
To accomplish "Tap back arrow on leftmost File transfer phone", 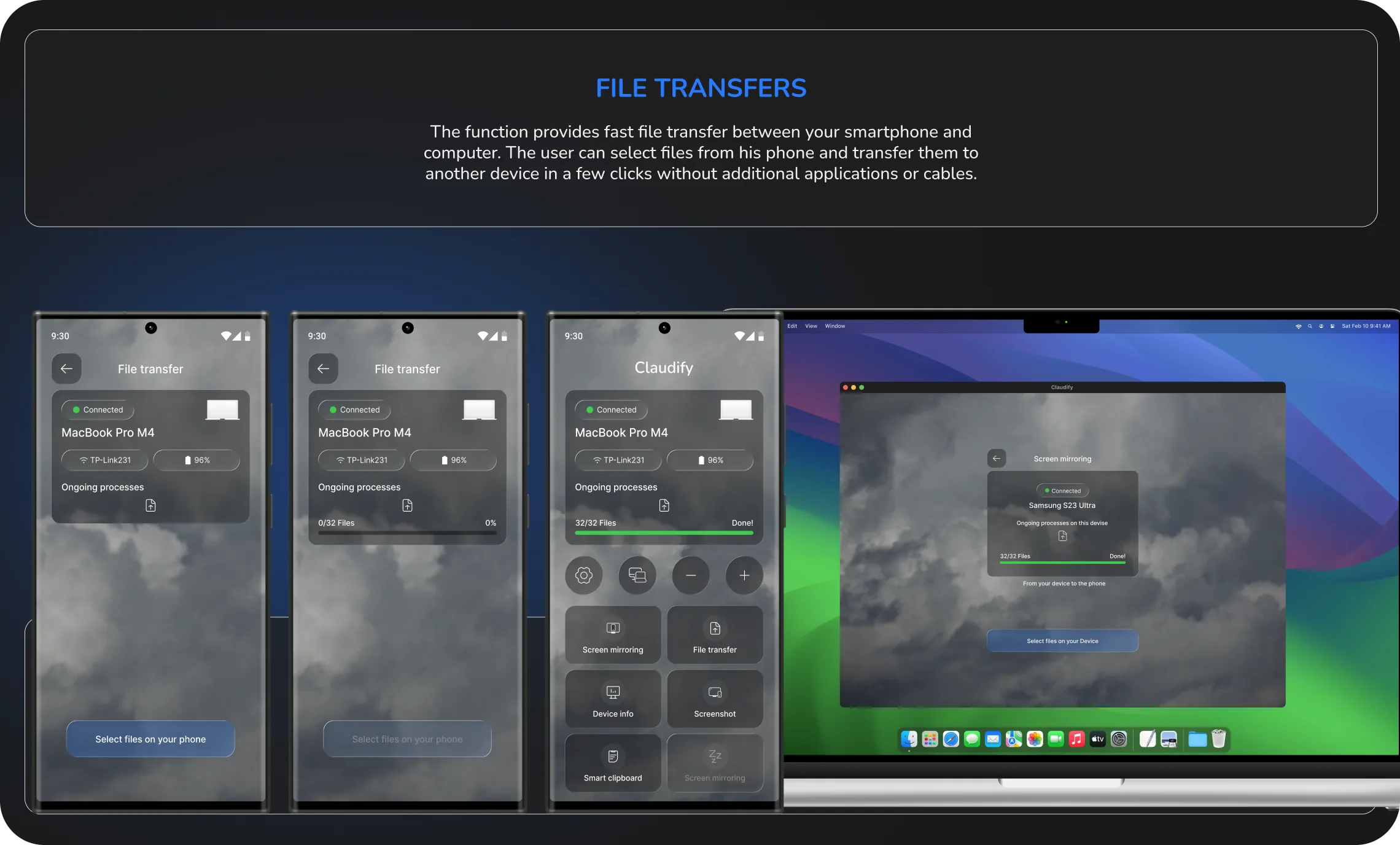I will point(66,368).
